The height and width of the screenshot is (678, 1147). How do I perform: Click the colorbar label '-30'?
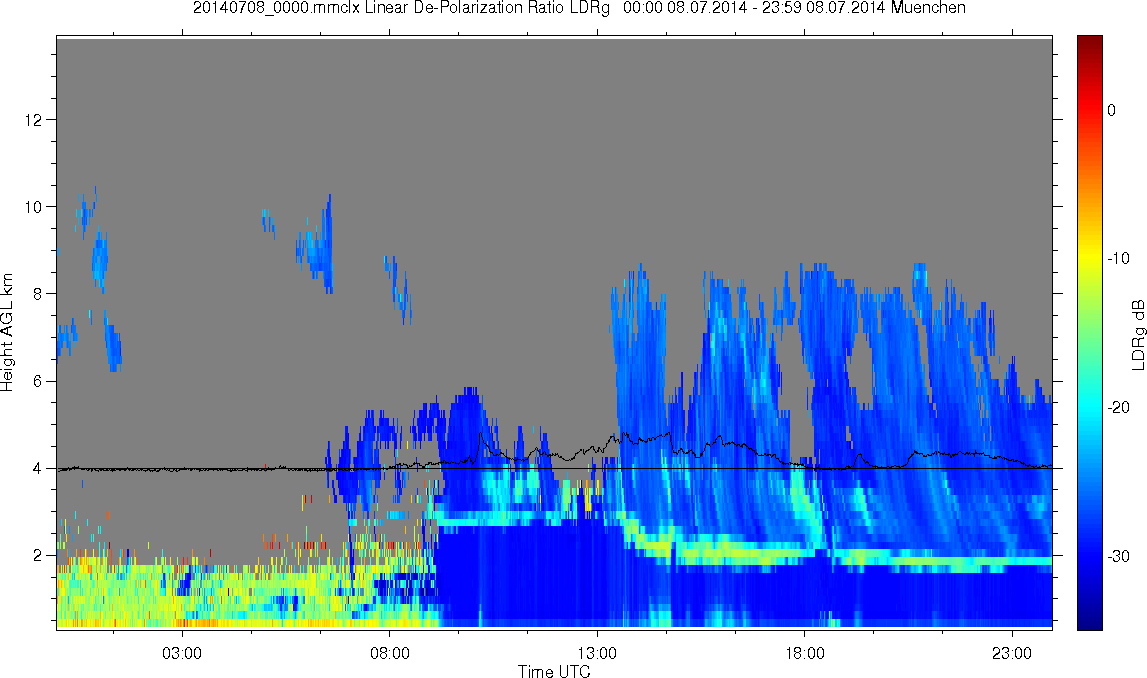[x=1118, y=557]
